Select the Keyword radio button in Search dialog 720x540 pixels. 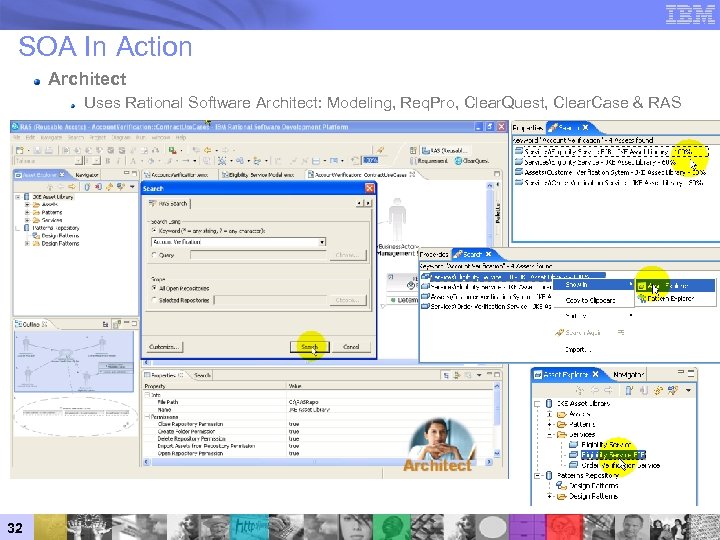point(154,231)
